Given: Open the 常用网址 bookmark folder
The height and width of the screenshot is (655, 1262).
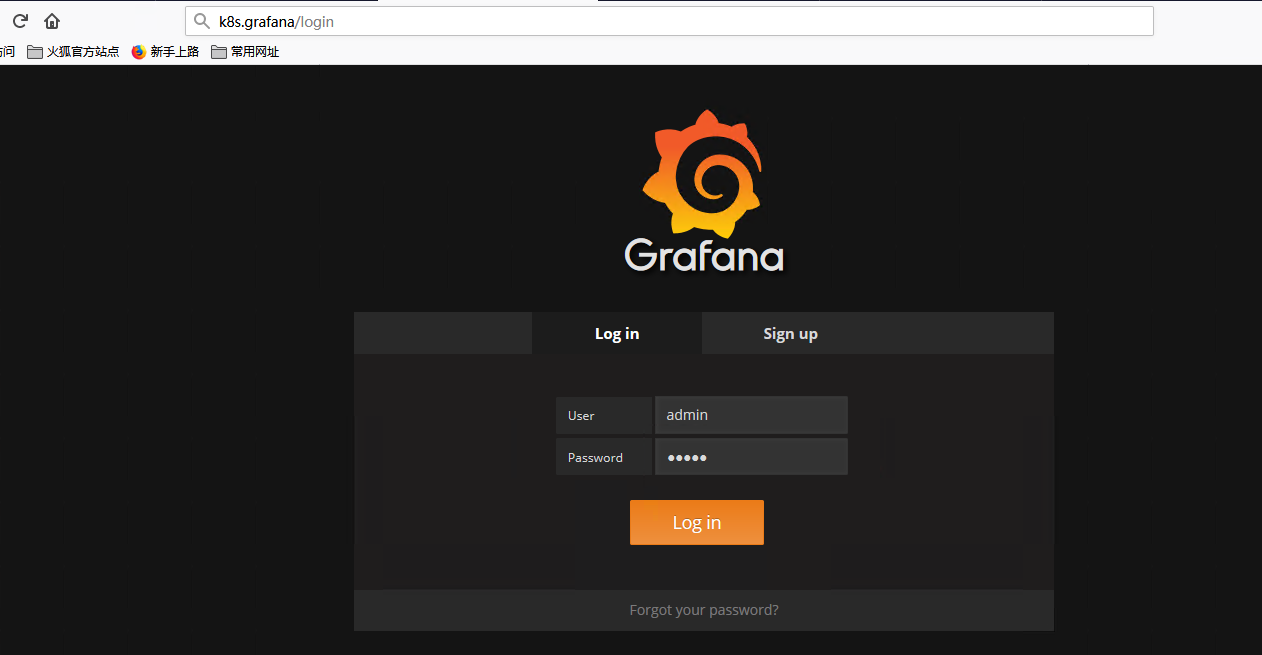Looking at the screenshot, I should click(245, 52).
